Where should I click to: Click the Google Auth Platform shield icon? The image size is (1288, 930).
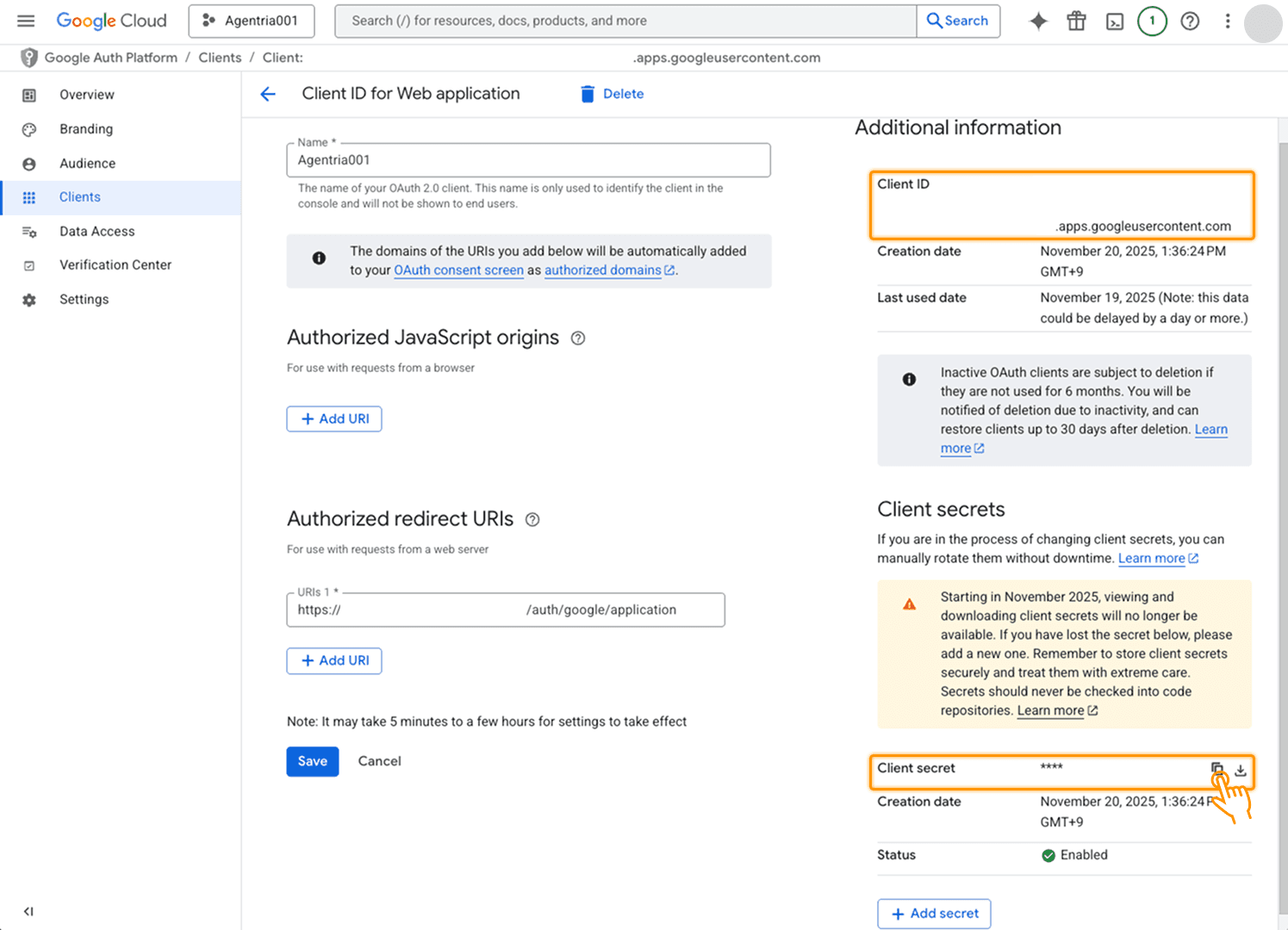(x=28, y=58)
